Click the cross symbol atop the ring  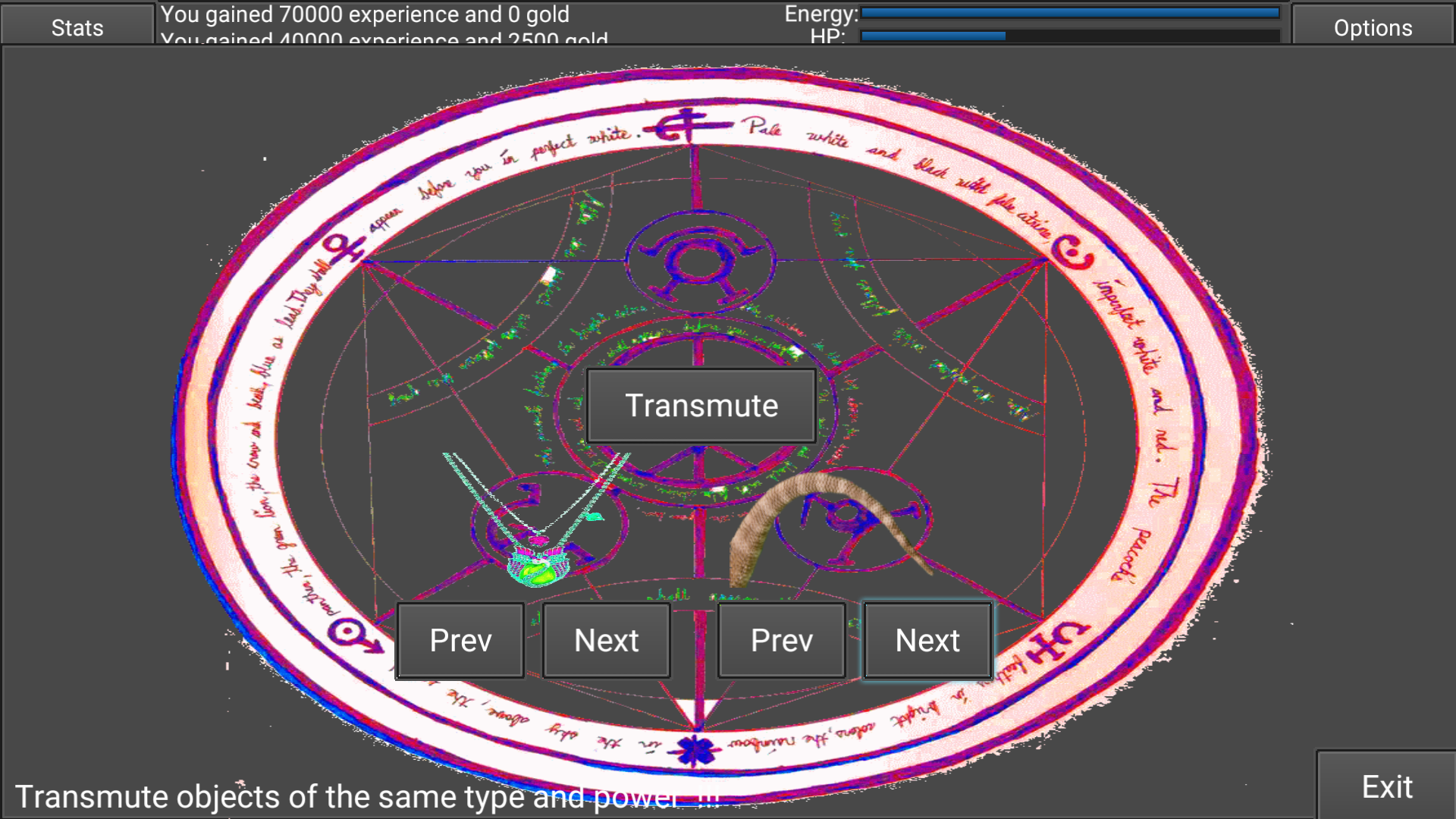(689, 124)
